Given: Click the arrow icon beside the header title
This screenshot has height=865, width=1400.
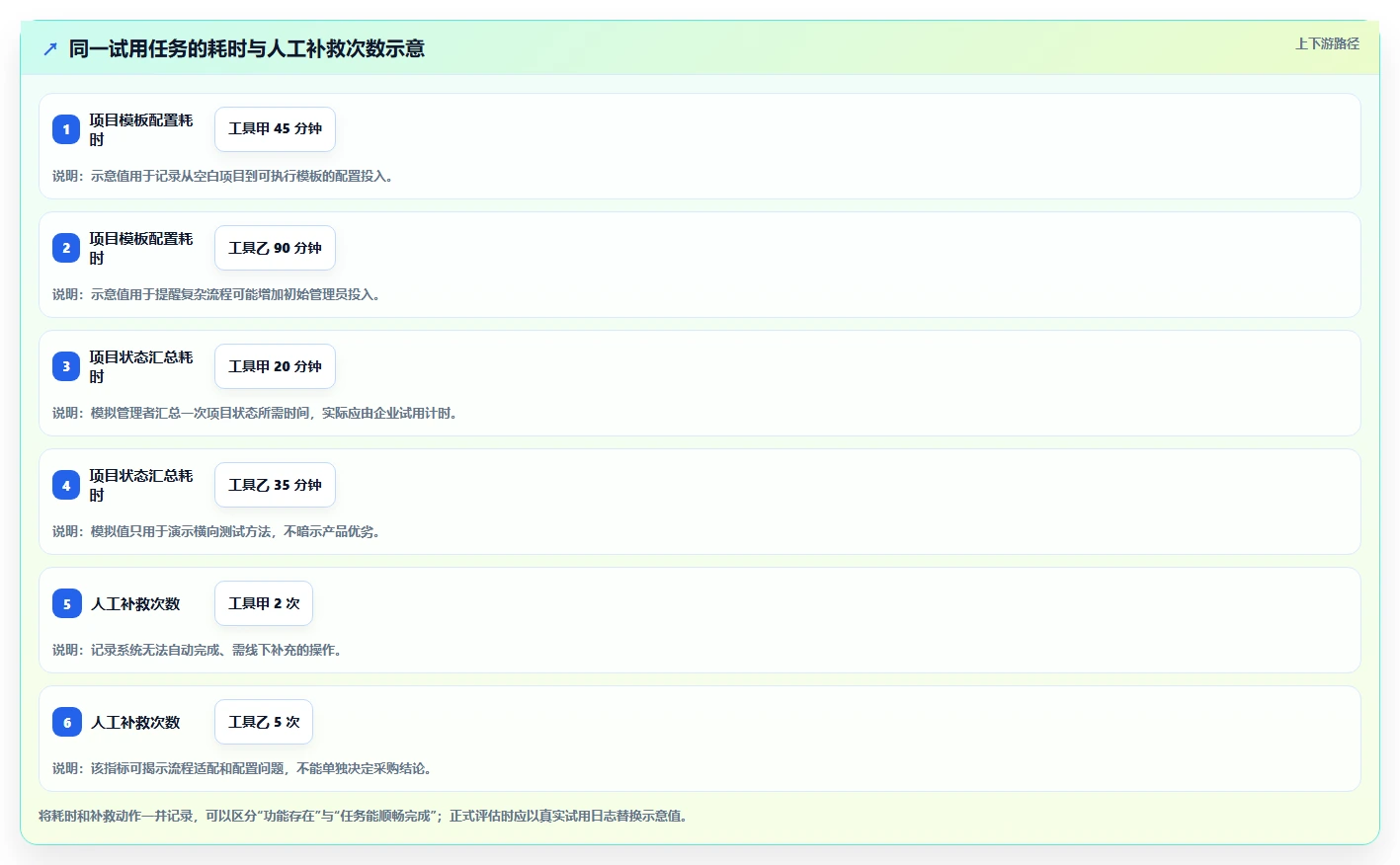Looking at the screenshot, I should (x=50, y=48).
